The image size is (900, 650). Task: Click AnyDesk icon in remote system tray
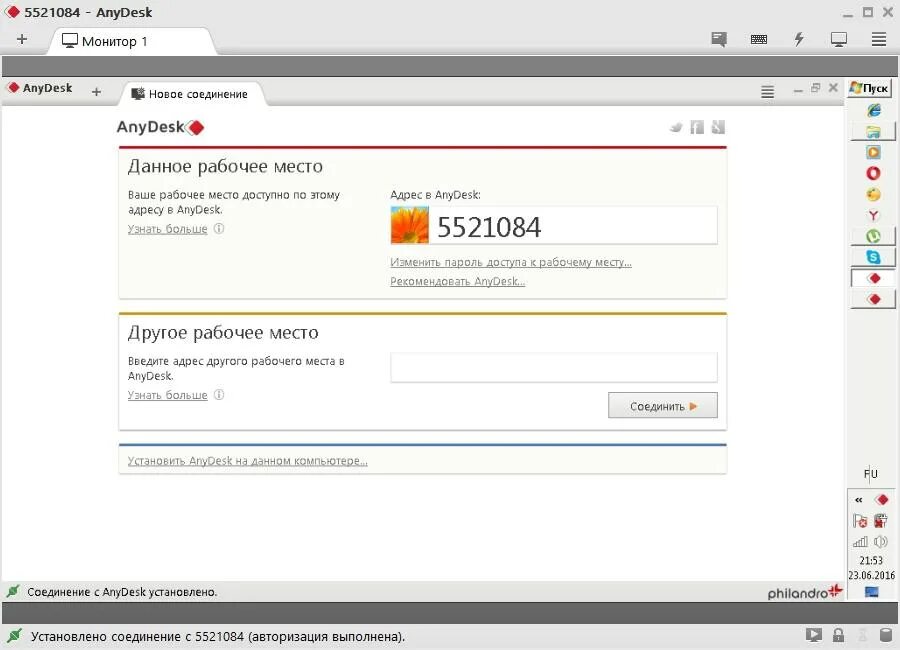click(x=882, y=500)
